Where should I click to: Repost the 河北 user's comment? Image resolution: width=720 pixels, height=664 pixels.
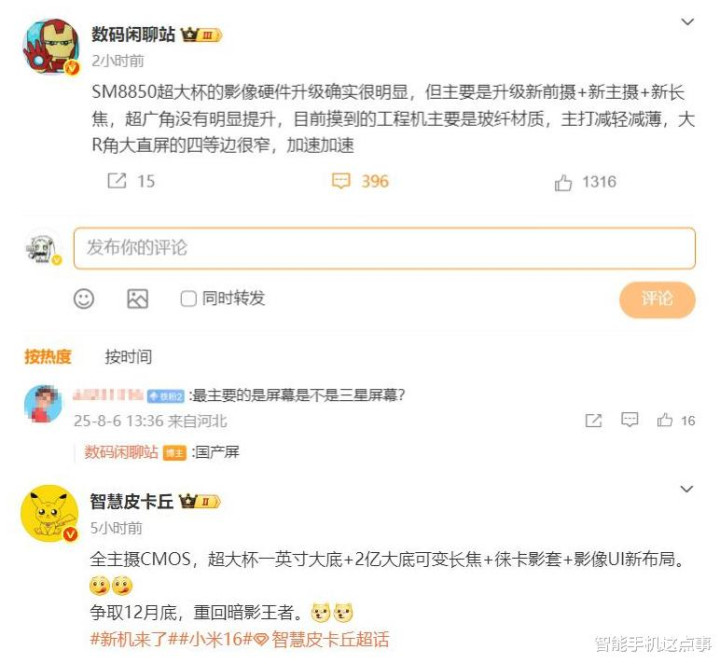(593, 420)
